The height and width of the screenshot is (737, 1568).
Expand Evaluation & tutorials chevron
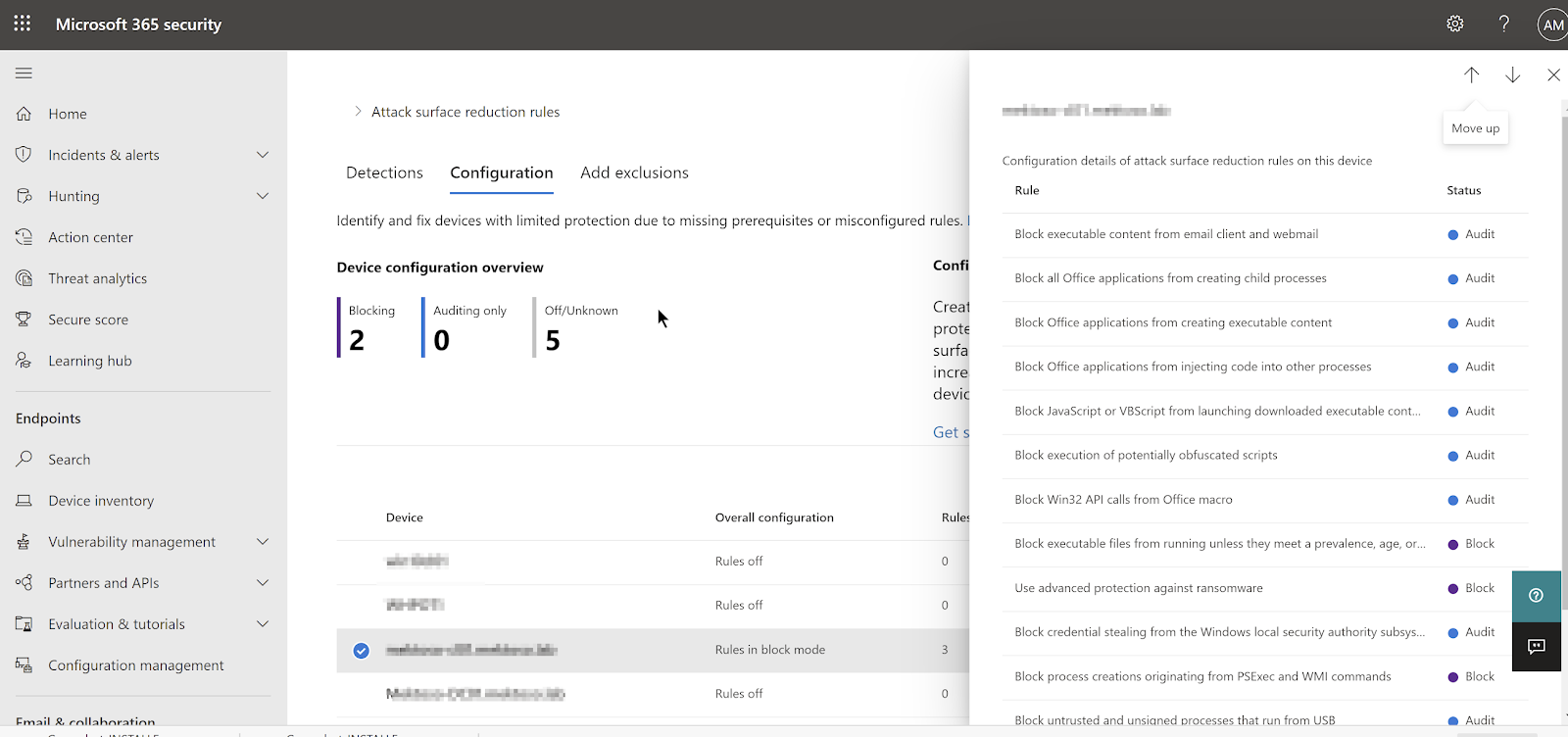263,624
